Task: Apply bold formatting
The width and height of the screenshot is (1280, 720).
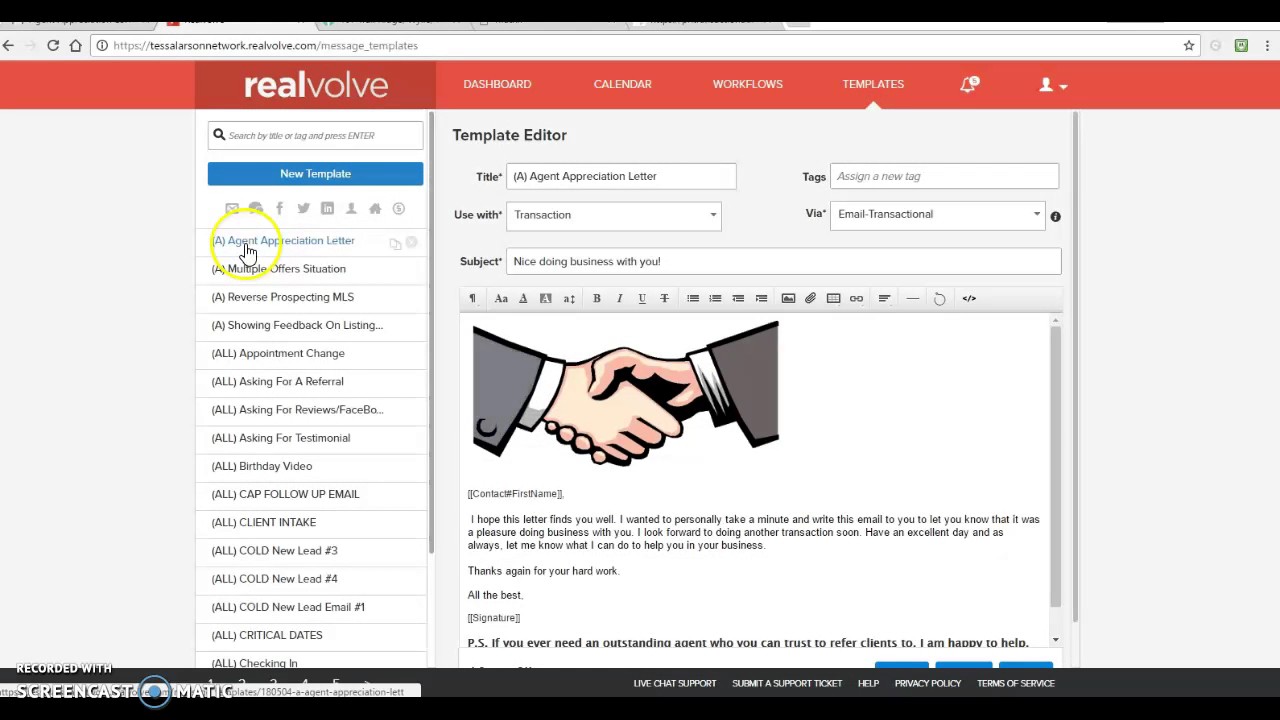Action: coord(597,298)
